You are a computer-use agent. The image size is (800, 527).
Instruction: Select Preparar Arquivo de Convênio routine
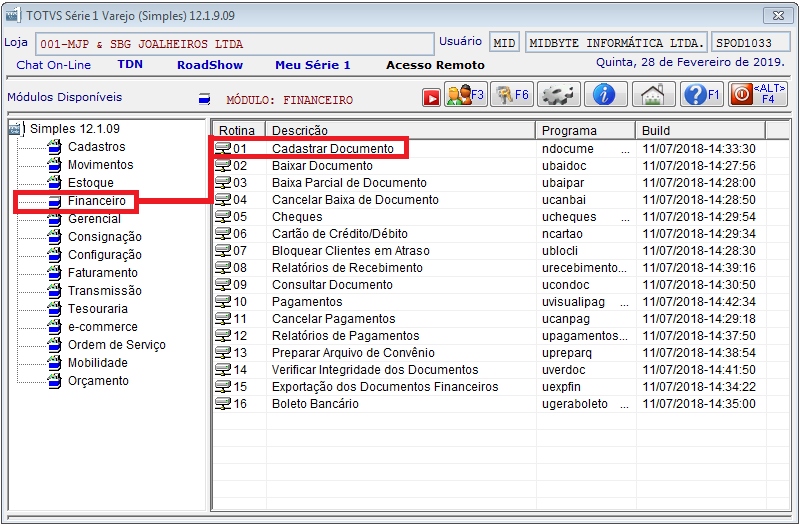(x=353, y=353)
